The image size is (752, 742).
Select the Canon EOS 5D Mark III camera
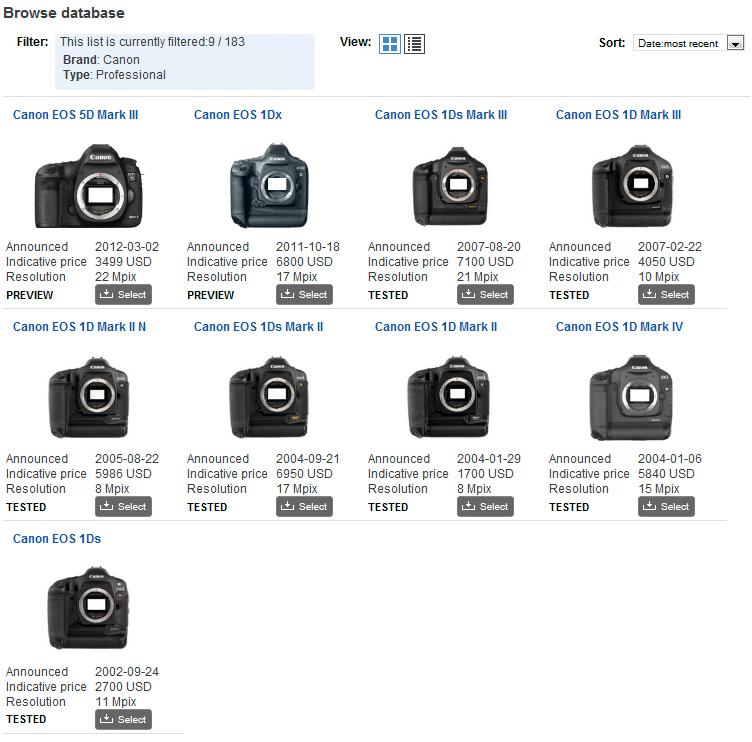[123, 294]
